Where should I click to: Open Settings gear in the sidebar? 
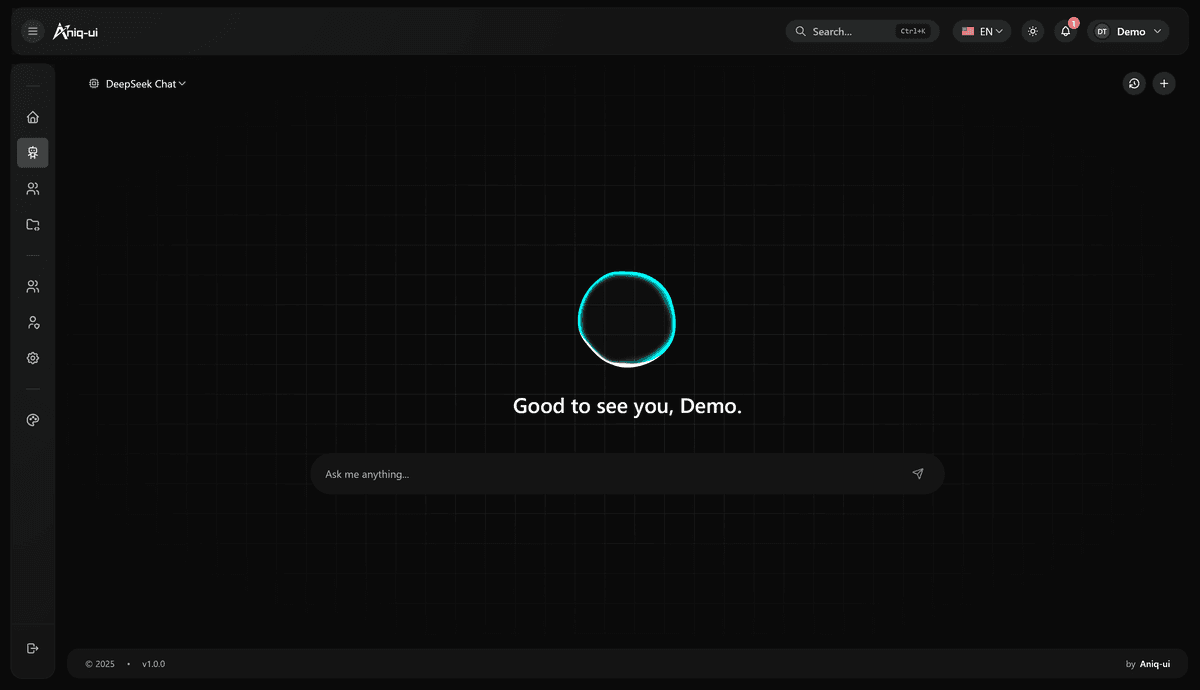point(33,358)
